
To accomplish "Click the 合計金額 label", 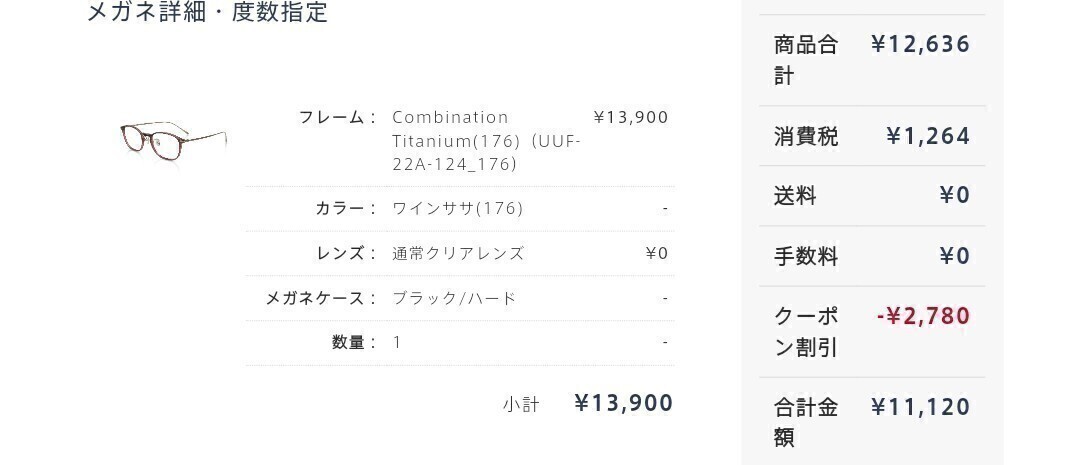I will point(805,423).
